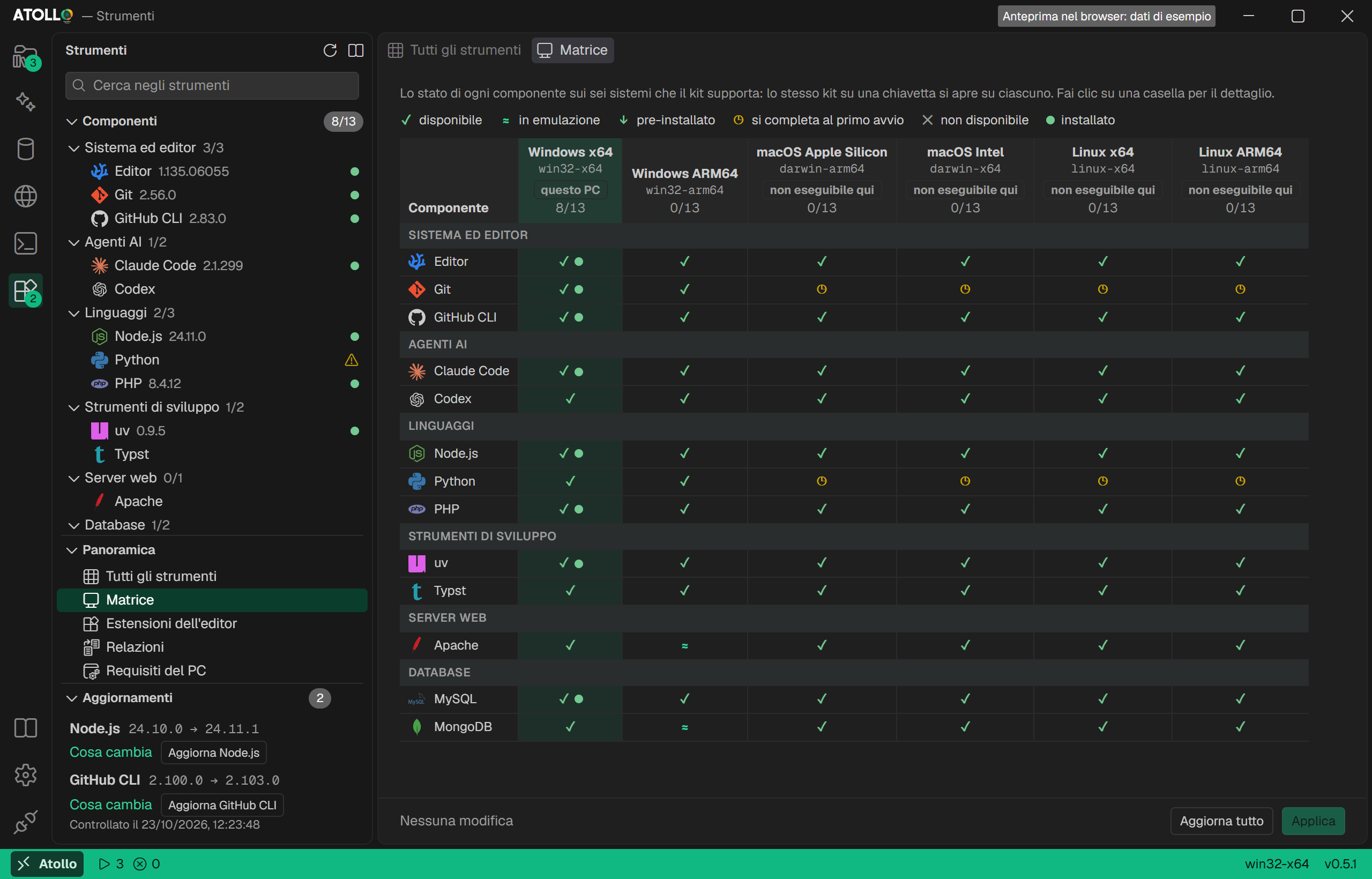Collapse the Strumenti di sviluppo group
Image resolution: width=1372 pixels, height=879 pixels.
pyautogui.click(x=73, y=407)
